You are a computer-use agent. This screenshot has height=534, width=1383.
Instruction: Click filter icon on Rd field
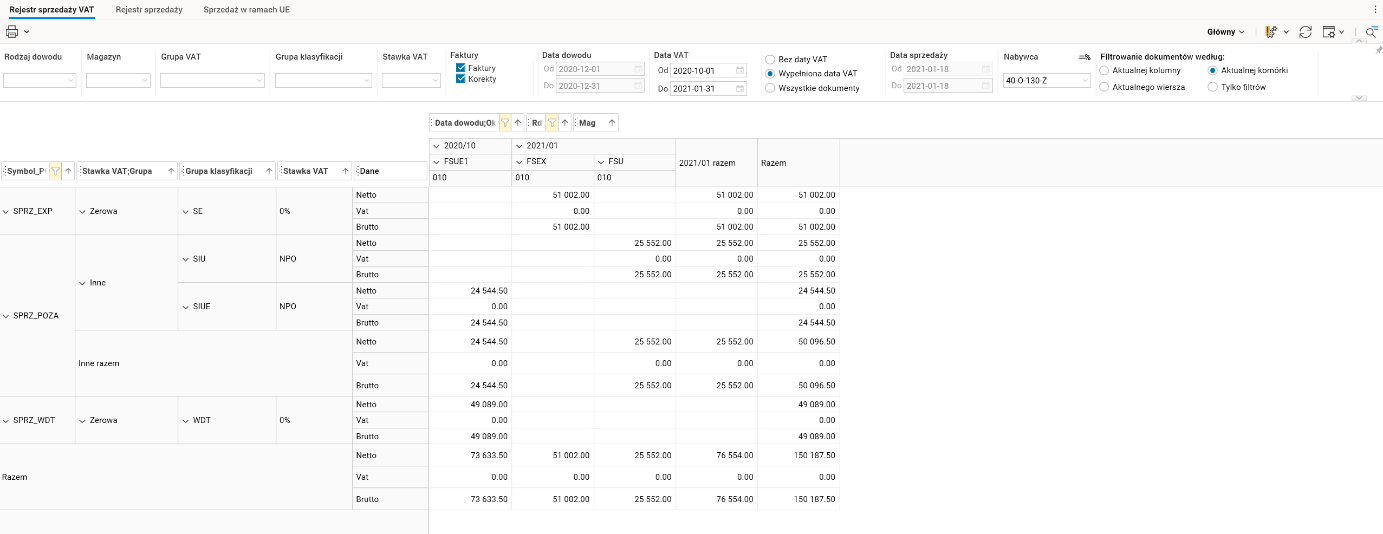(x=551, y=123)
